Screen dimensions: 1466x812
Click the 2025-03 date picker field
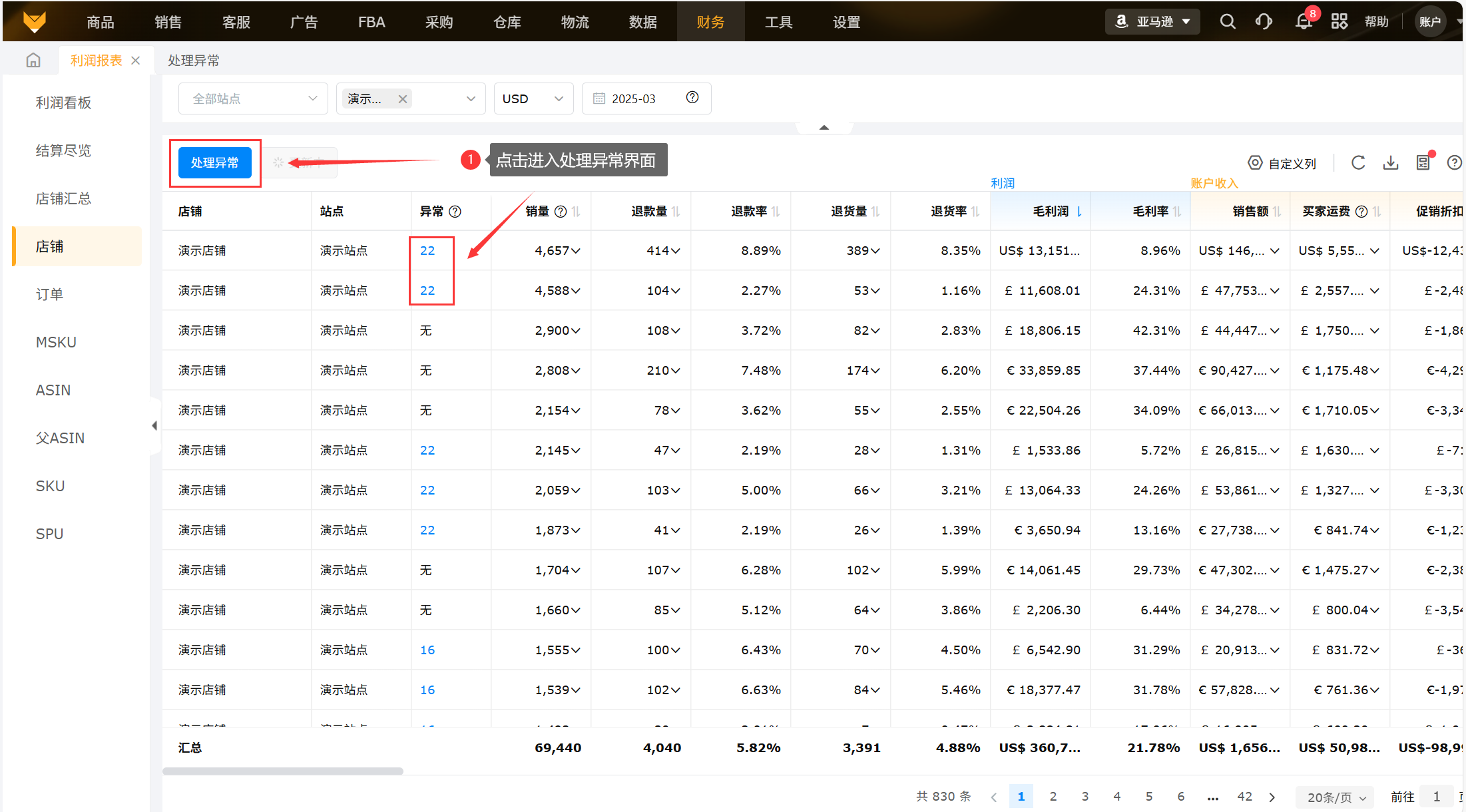pyautogui.click(x=633, y=99)
